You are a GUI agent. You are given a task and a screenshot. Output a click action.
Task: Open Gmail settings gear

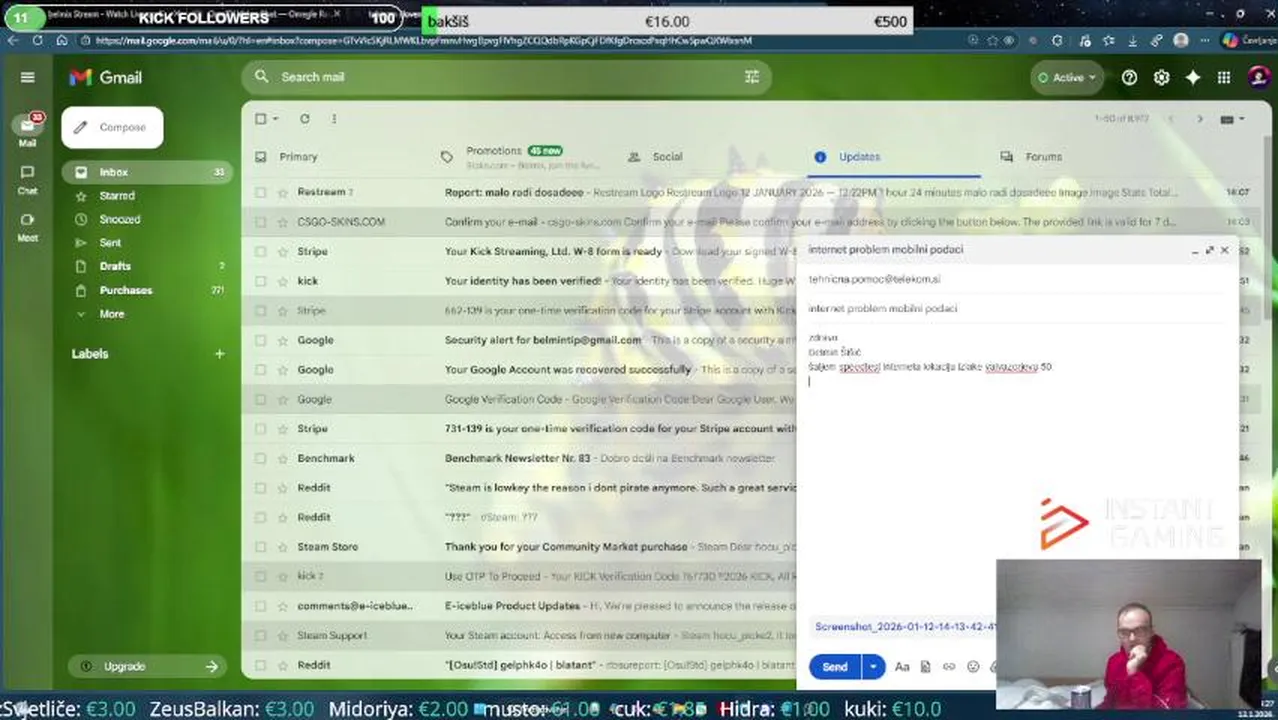click(x=1161, y=77)
